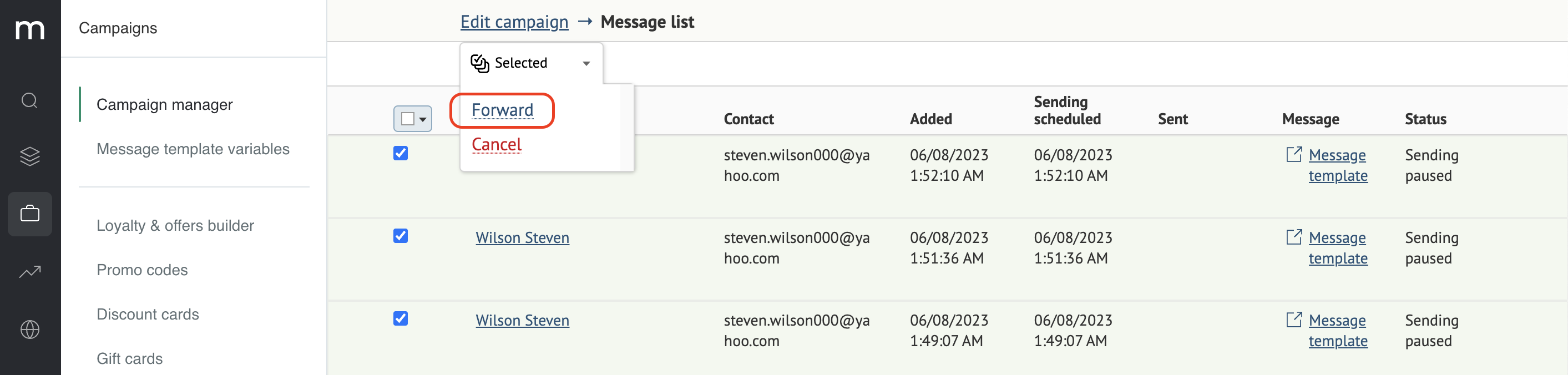1568x375 pixels.
Task: Navigate to Loyalty & offers builder
Action: pos(175,226)
